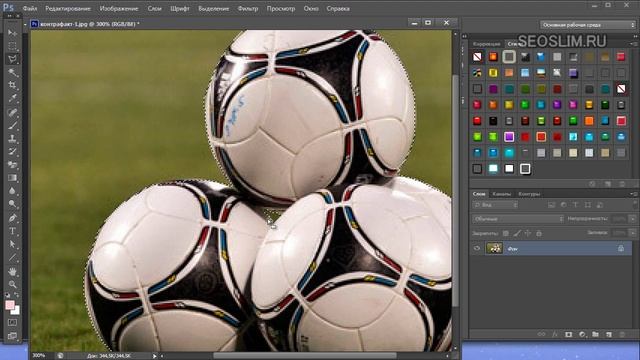
Task: Open the Справка menu
Action: (x=338, y=8)
